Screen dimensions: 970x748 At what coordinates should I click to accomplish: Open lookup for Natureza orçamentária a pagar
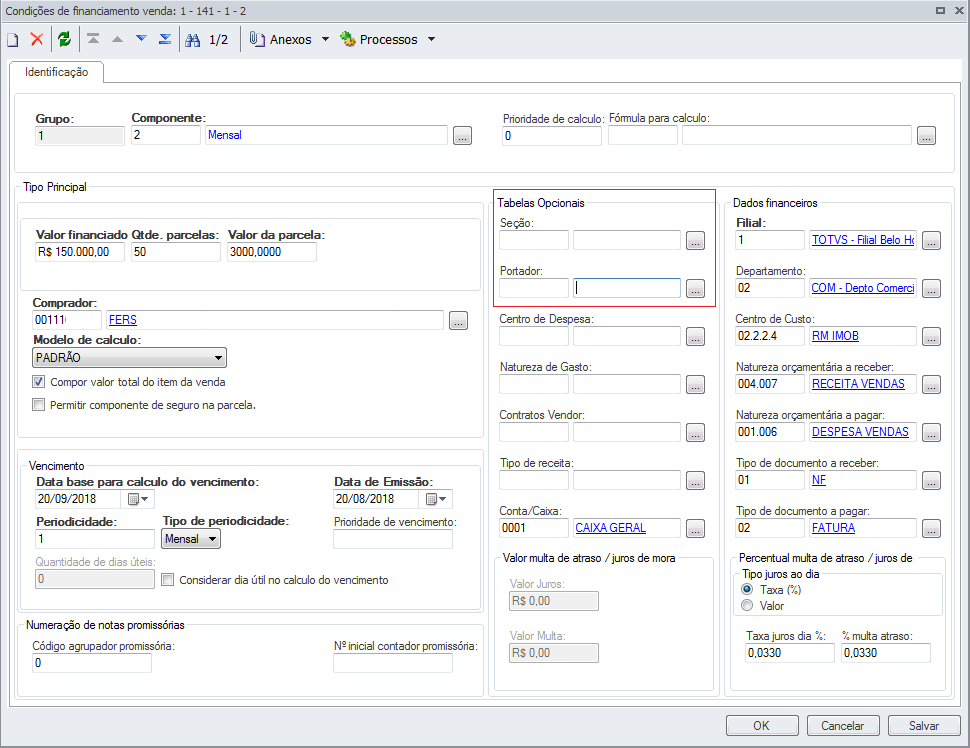[932, 432]
